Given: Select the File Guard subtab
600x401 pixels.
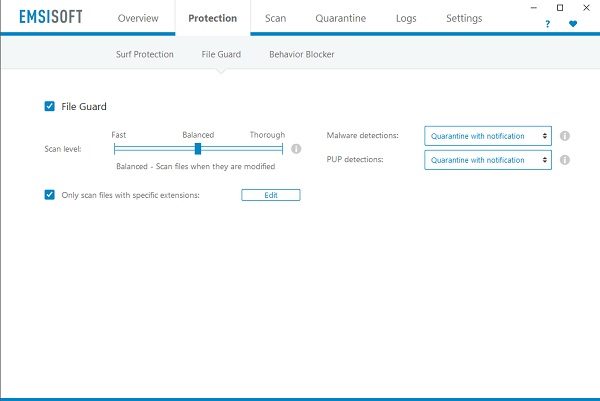Looking at the screenshot, I should (x=221, y=54).
